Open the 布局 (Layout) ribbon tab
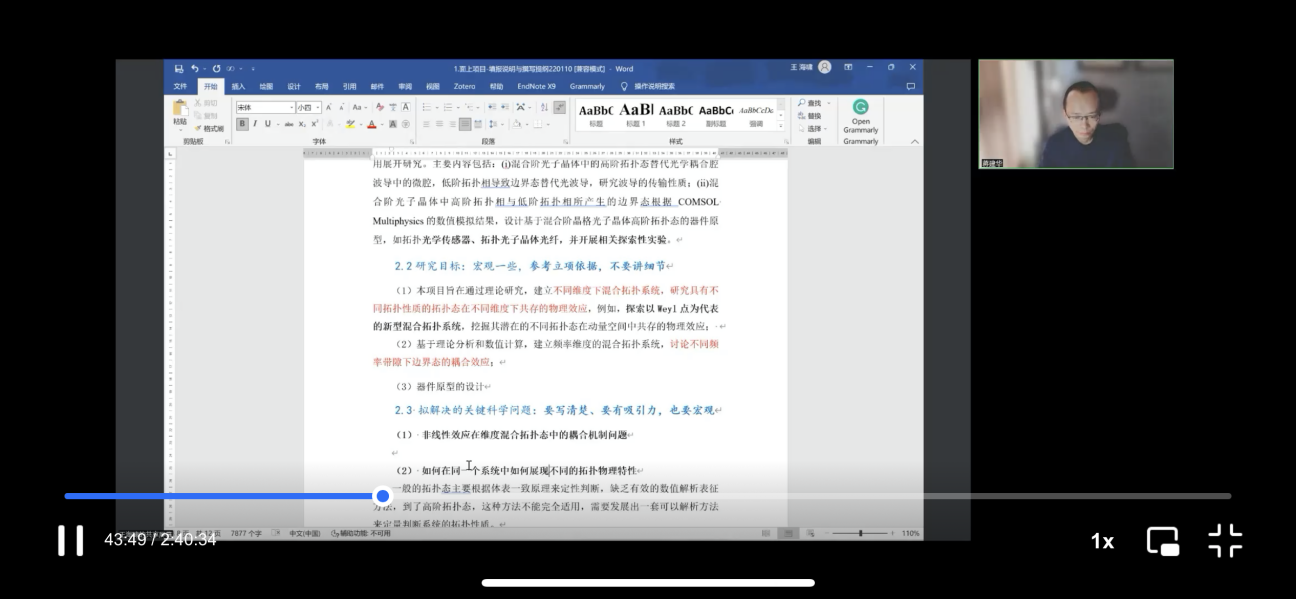1296x599 pixels. pos(321,86)
